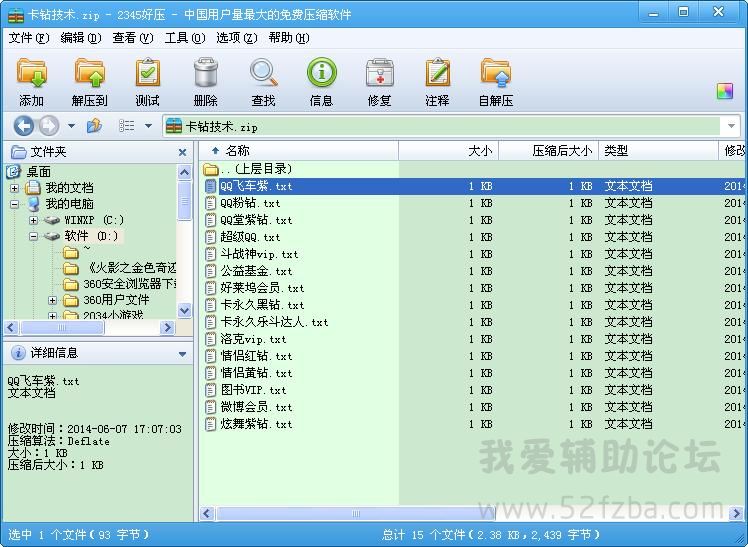Viewport: 748px width, 547px height.
Task: Expand the 我的文档 tree node
Action: [x=14, y=188]
